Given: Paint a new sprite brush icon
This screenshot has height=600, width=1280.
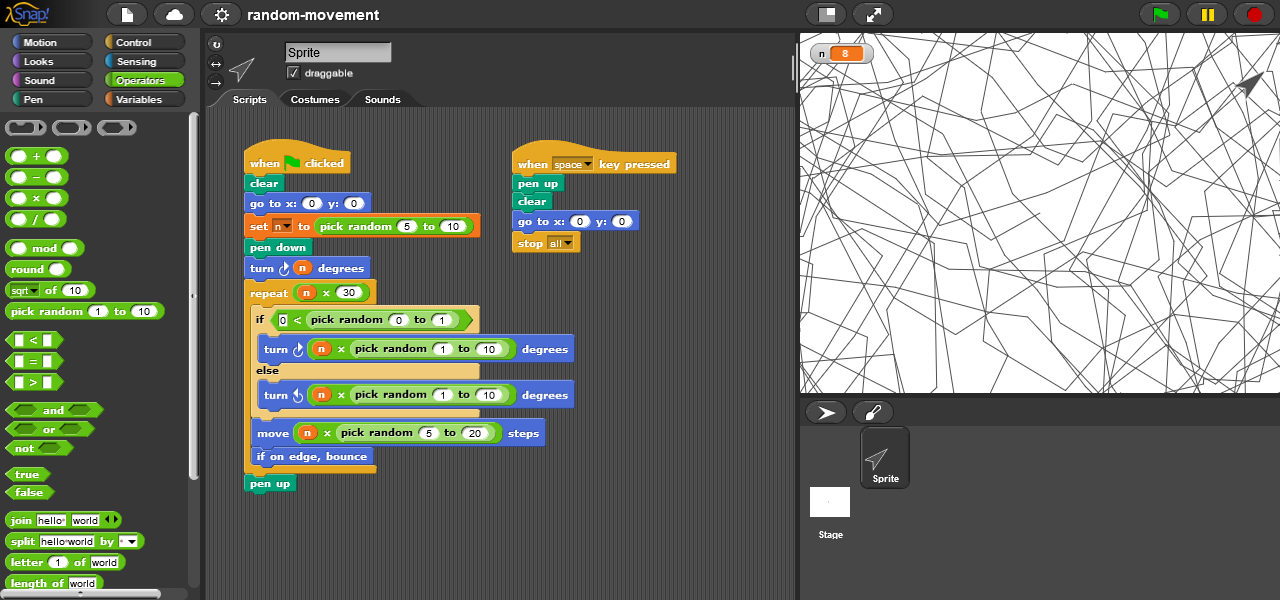Looking at the screenshot, I should tap(873, 412).
